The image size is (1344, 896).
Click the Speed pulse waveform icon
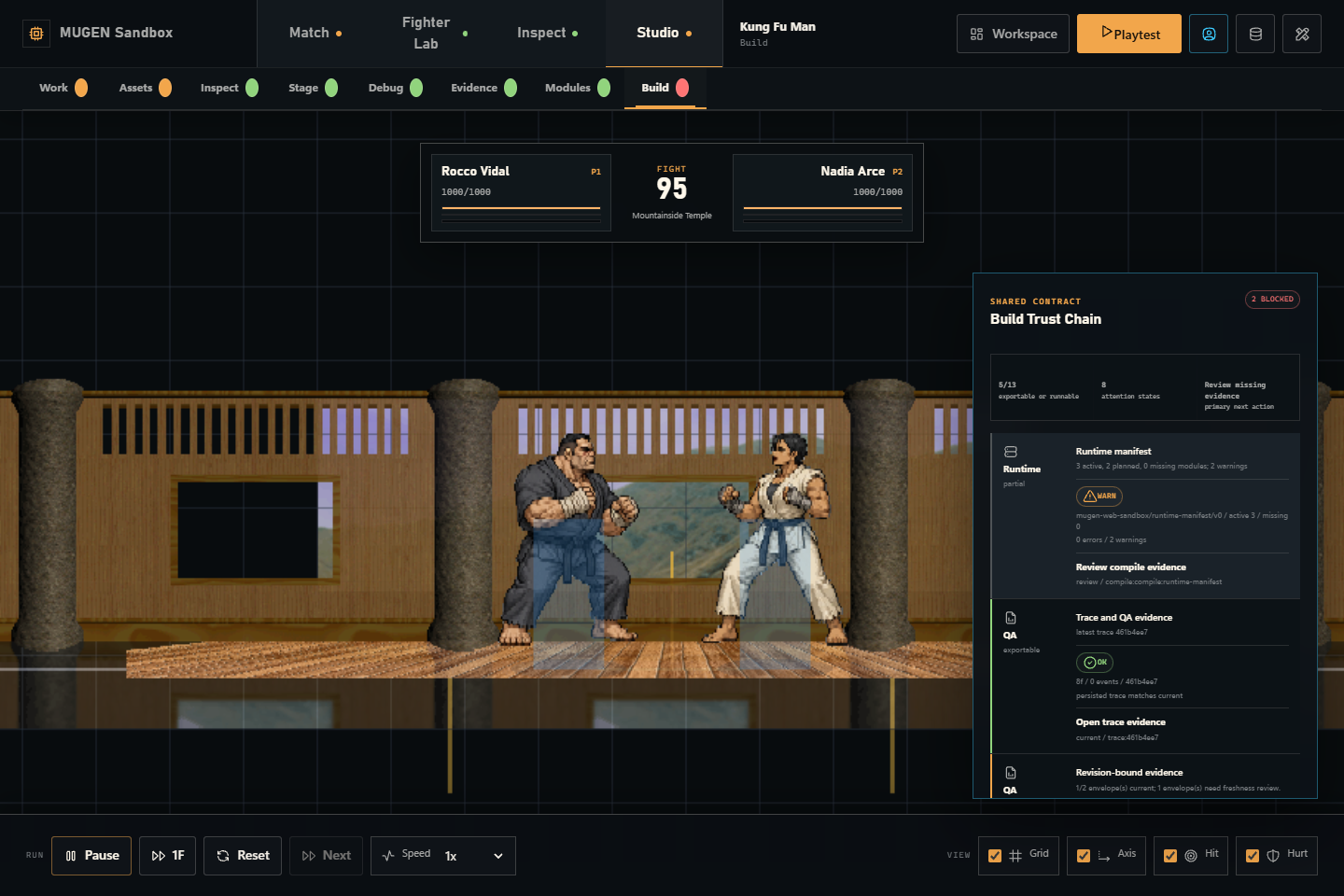388,856
